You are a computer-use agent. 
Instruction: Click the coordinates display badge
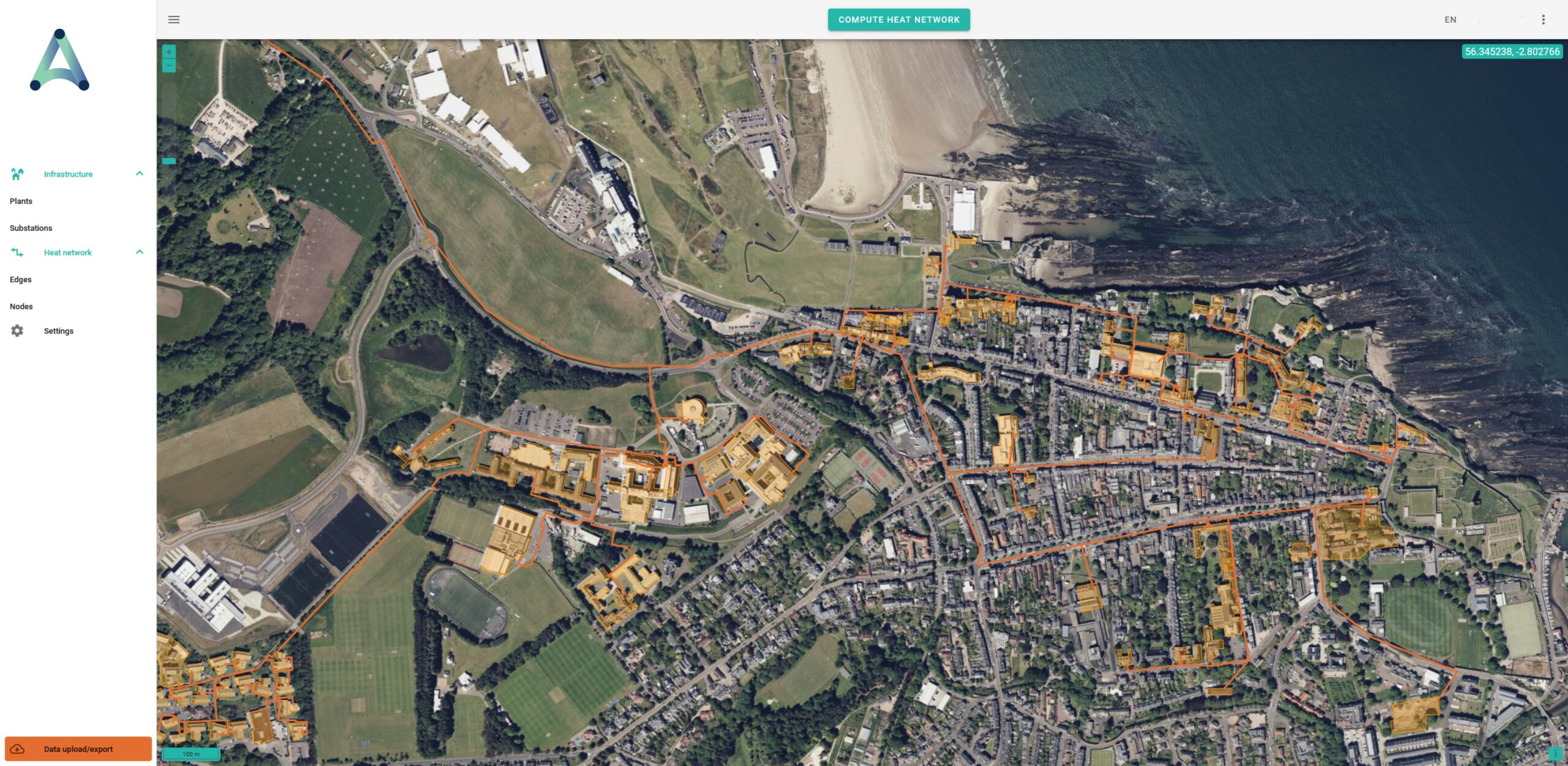1512,51
